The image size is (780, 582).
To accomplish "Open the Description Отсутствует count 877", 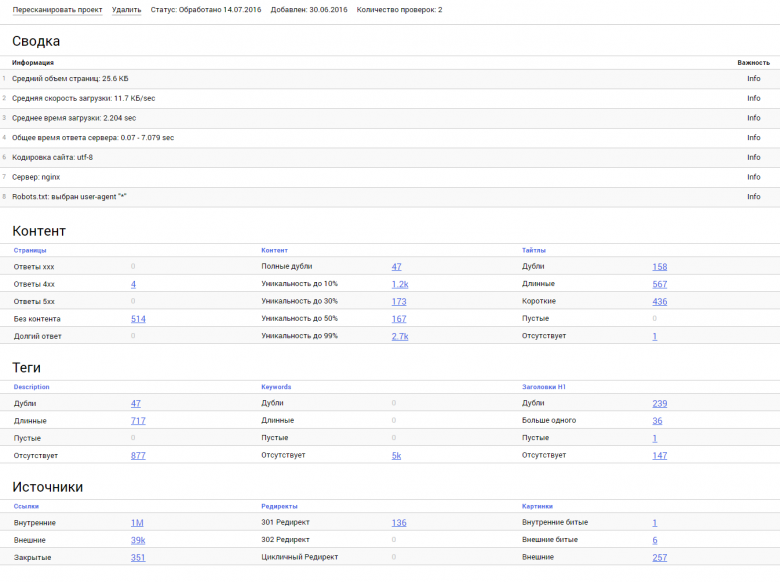I will (x=138, y=456).
